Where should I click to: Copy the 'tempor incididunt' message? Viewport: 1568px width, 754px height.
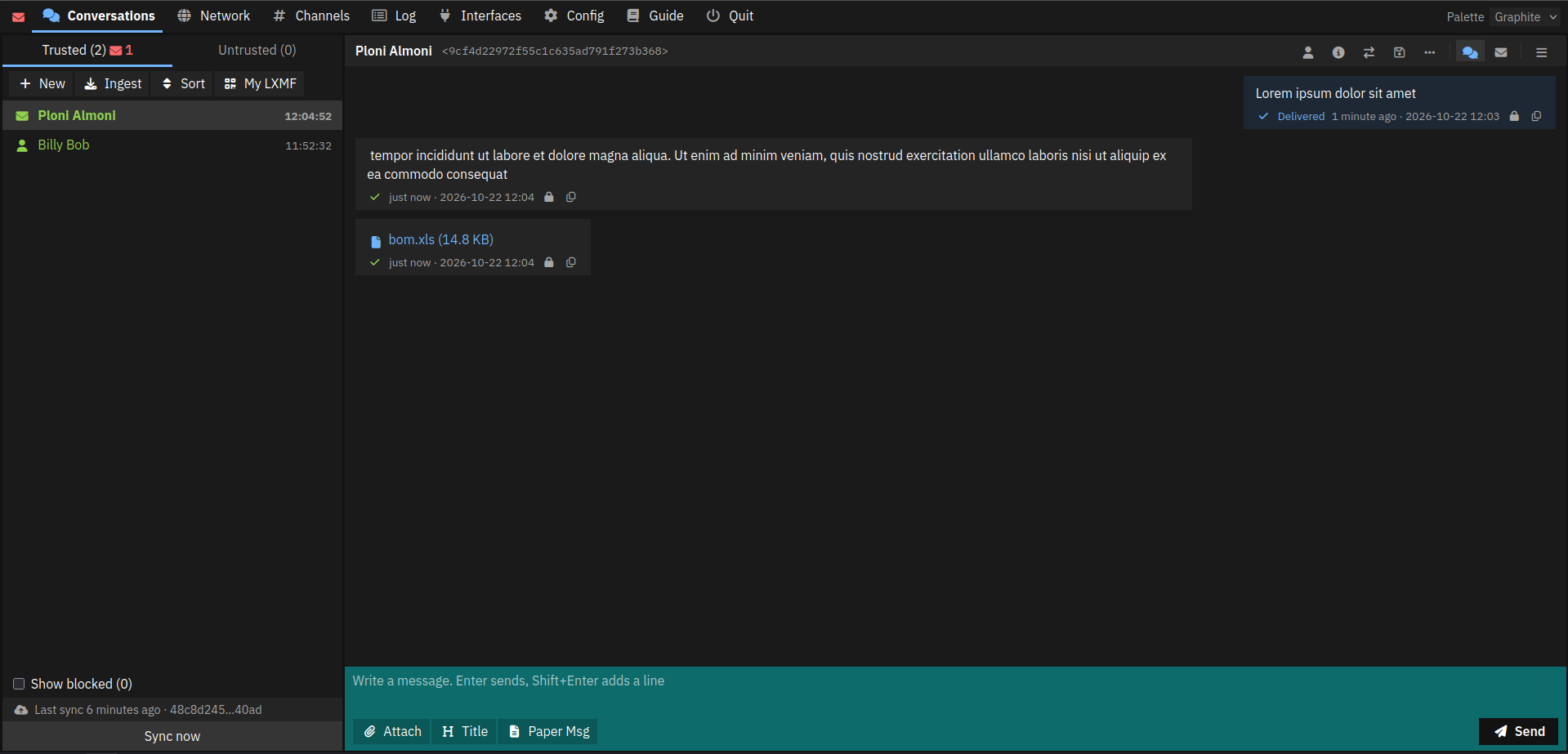[571, 197]
